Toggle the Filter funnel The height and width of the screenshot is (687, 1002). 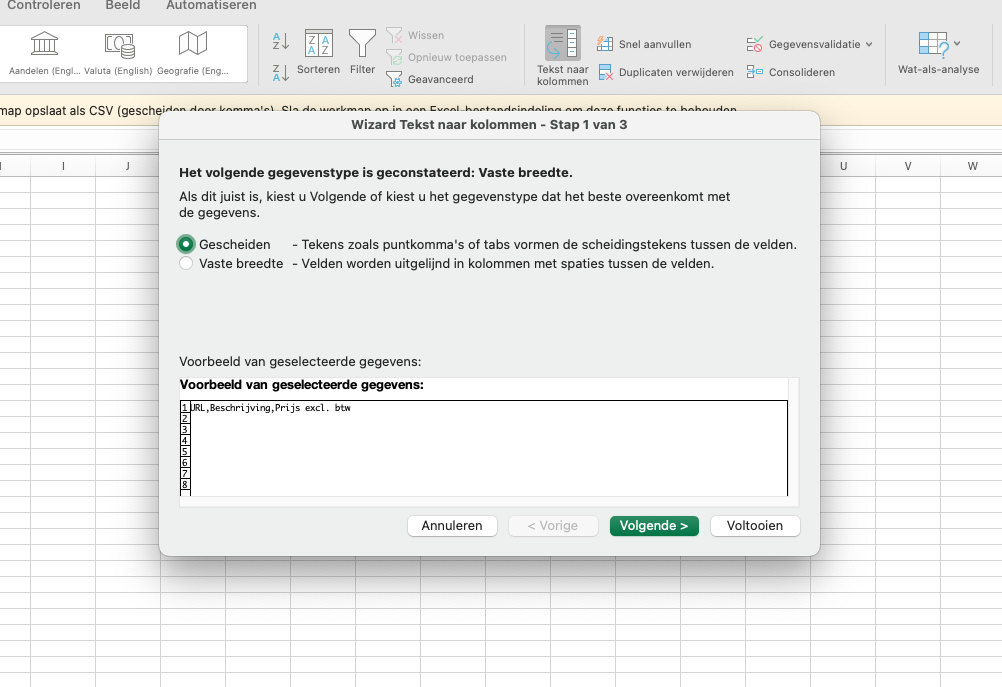pyautogui.click(x=362, y=52)
